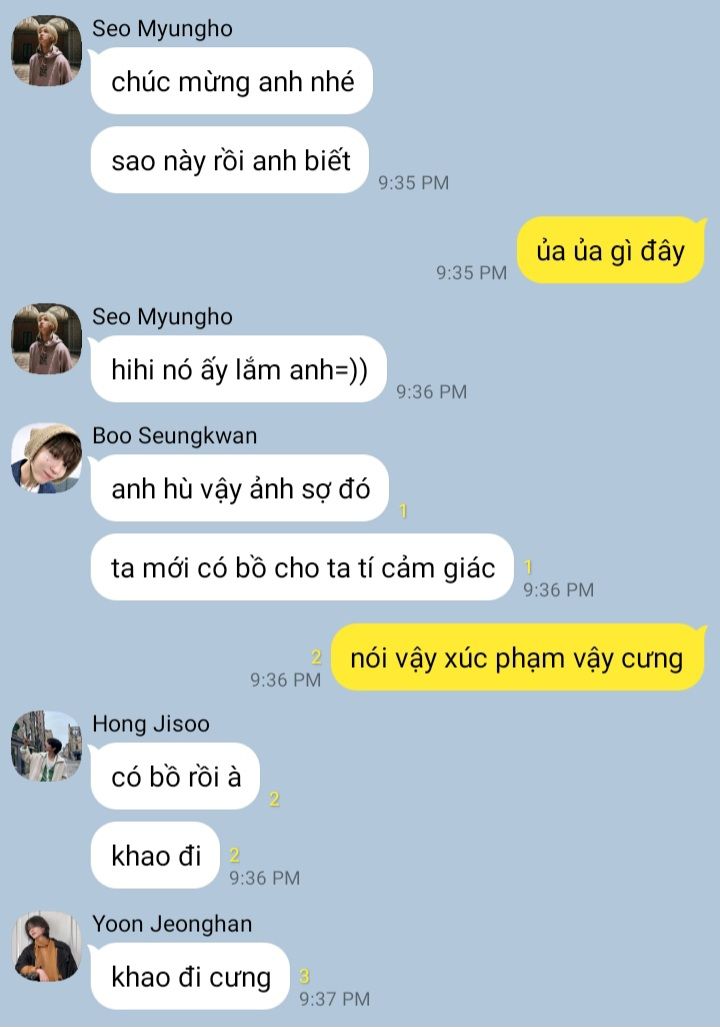Screen dimensions: 720x1027
Task: Select the 'khao đi' message bubble
Action: point(155,855)
